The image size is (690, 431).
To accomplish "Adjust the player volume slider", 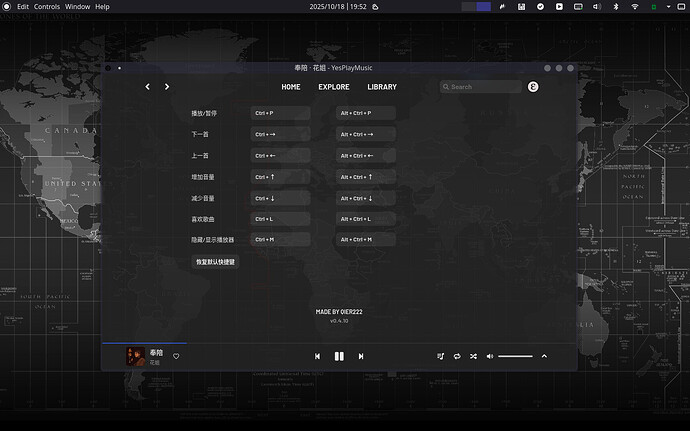I will 515,356.
